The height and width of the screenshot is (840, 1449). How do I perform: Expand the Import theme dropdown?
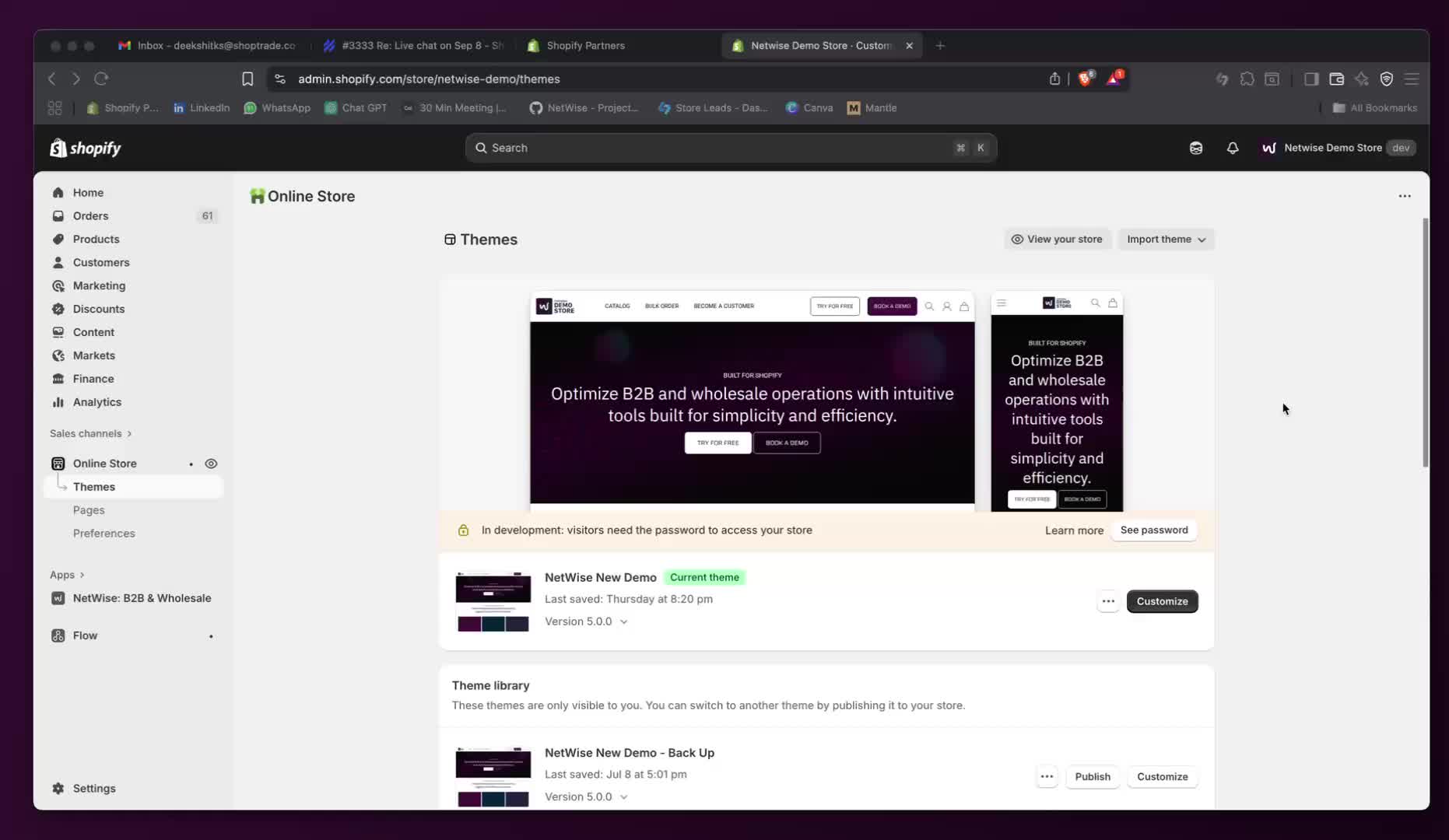(x=1166, y=240)
